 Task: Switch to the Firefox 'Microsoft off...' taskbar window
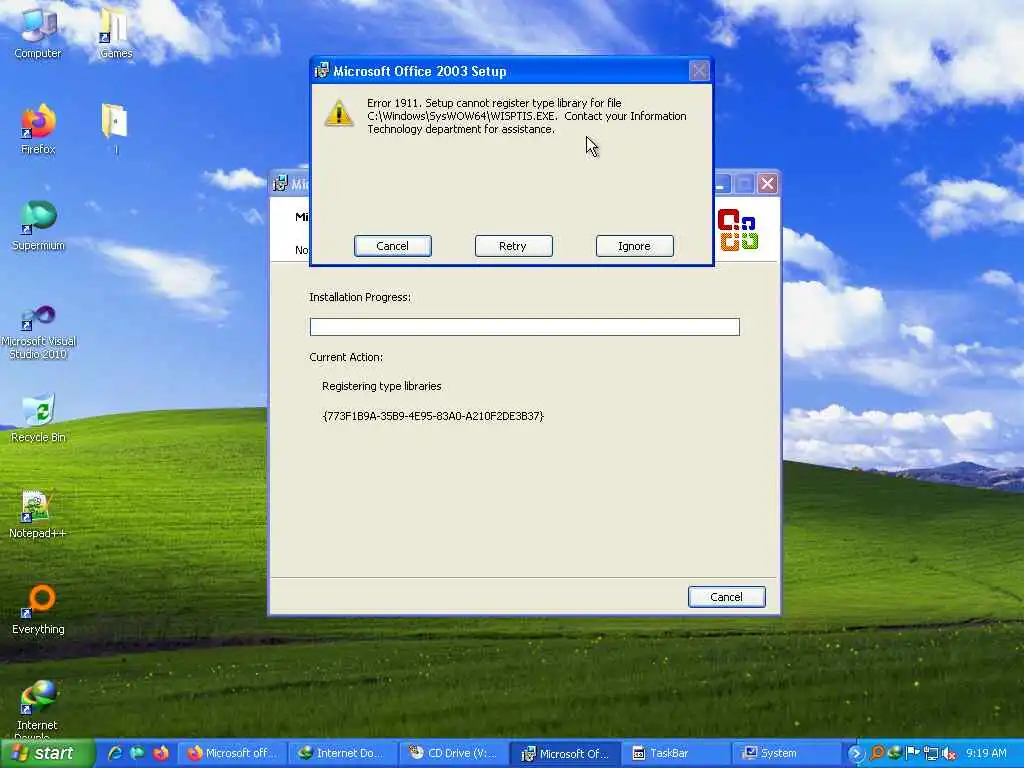coord(232,754)
